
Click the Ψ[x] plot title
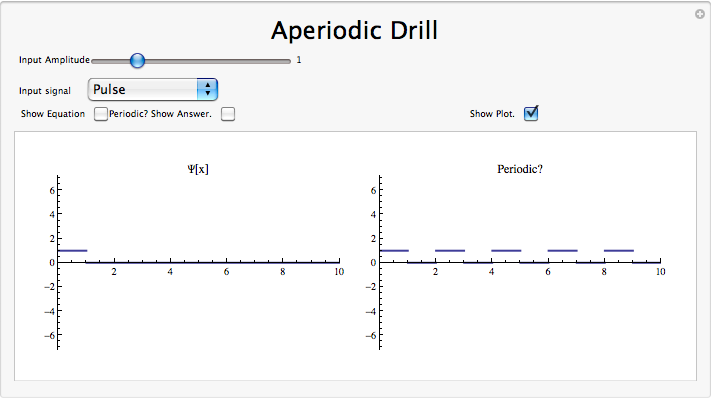tap(198, 169)
